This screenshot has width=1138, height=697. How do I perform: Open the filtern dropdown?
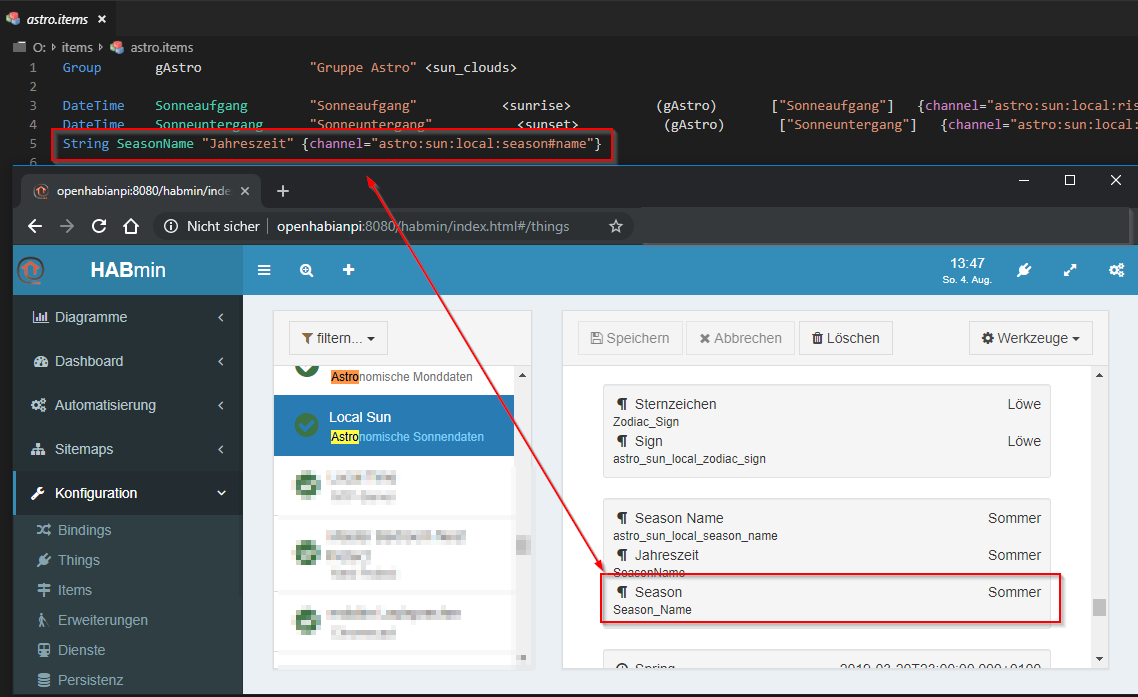click(338, 338)
